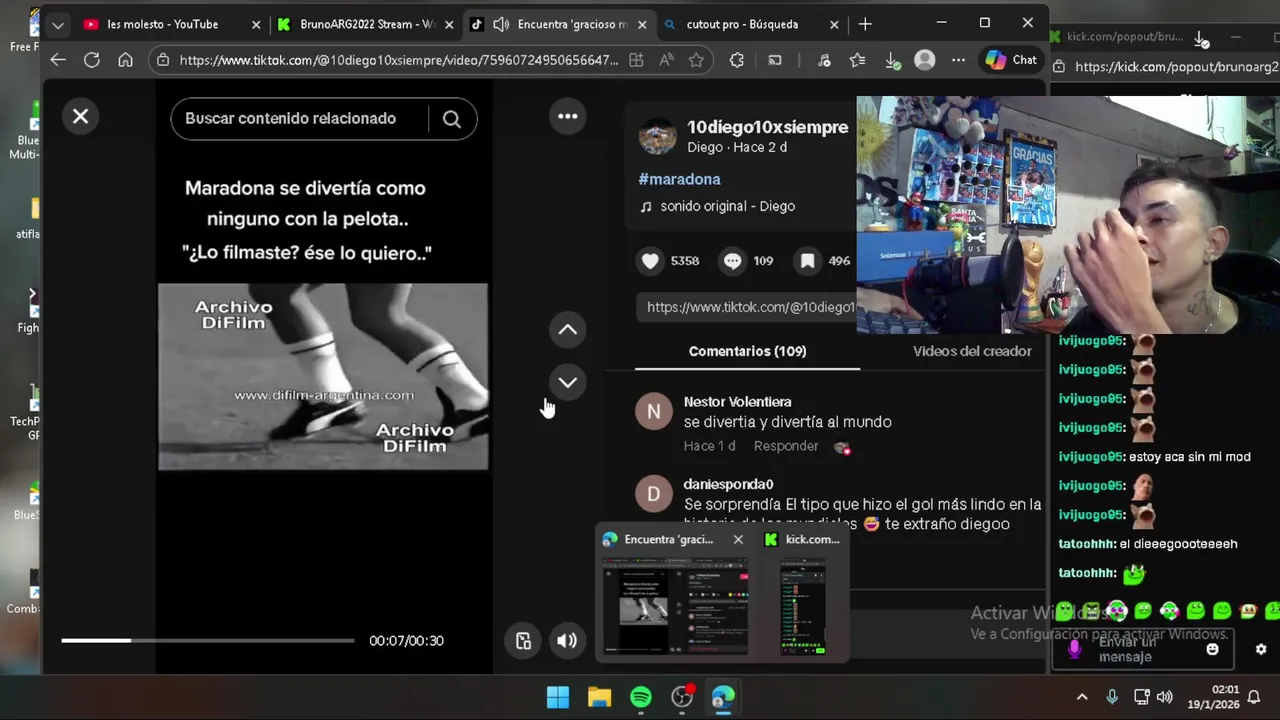Image resolution: width=1280 pixels, height=720 pixels.
Task: Open Edge favorites list icon
Action: [857, 60]
